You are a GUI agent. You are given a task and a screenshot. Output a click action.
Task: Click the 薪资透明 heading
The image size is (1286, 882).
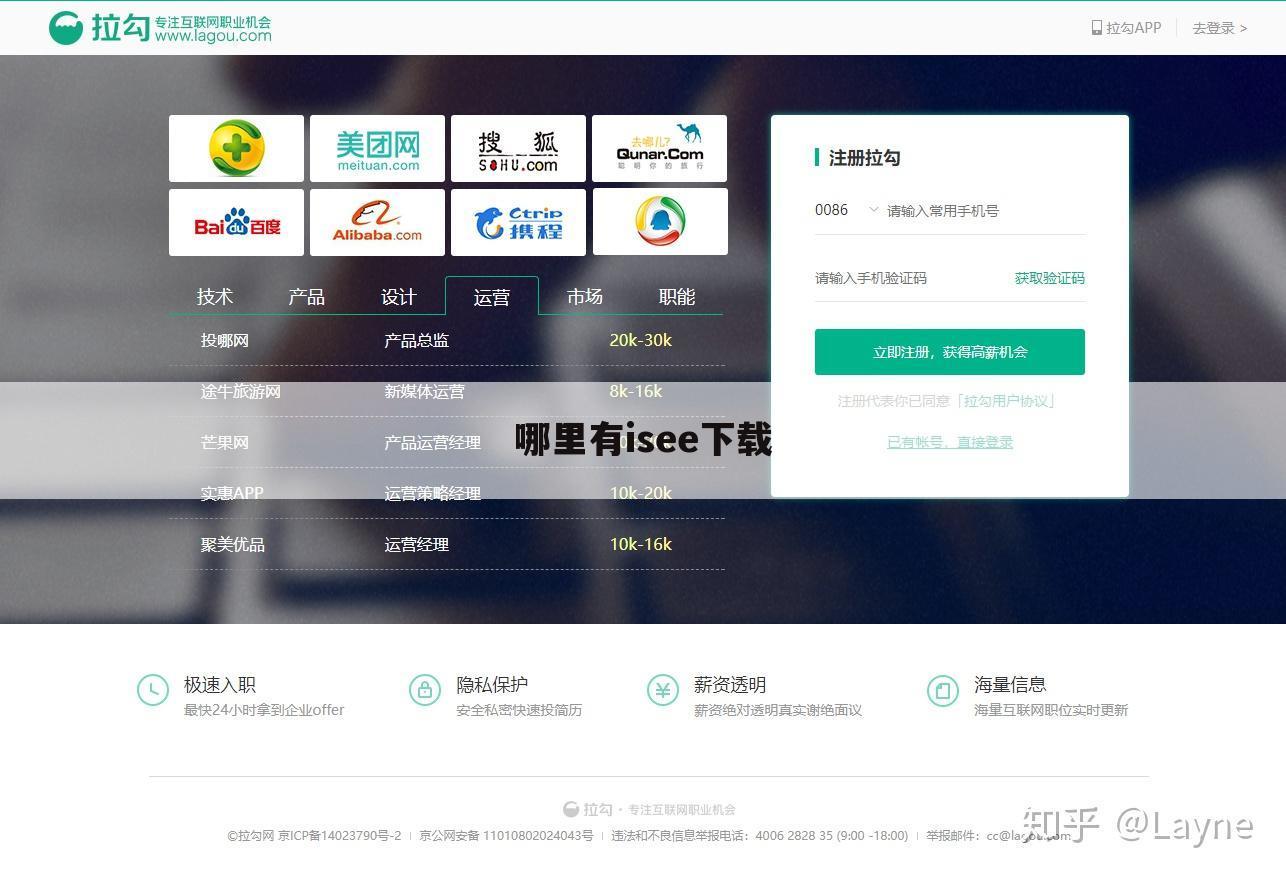pos(730,685)
